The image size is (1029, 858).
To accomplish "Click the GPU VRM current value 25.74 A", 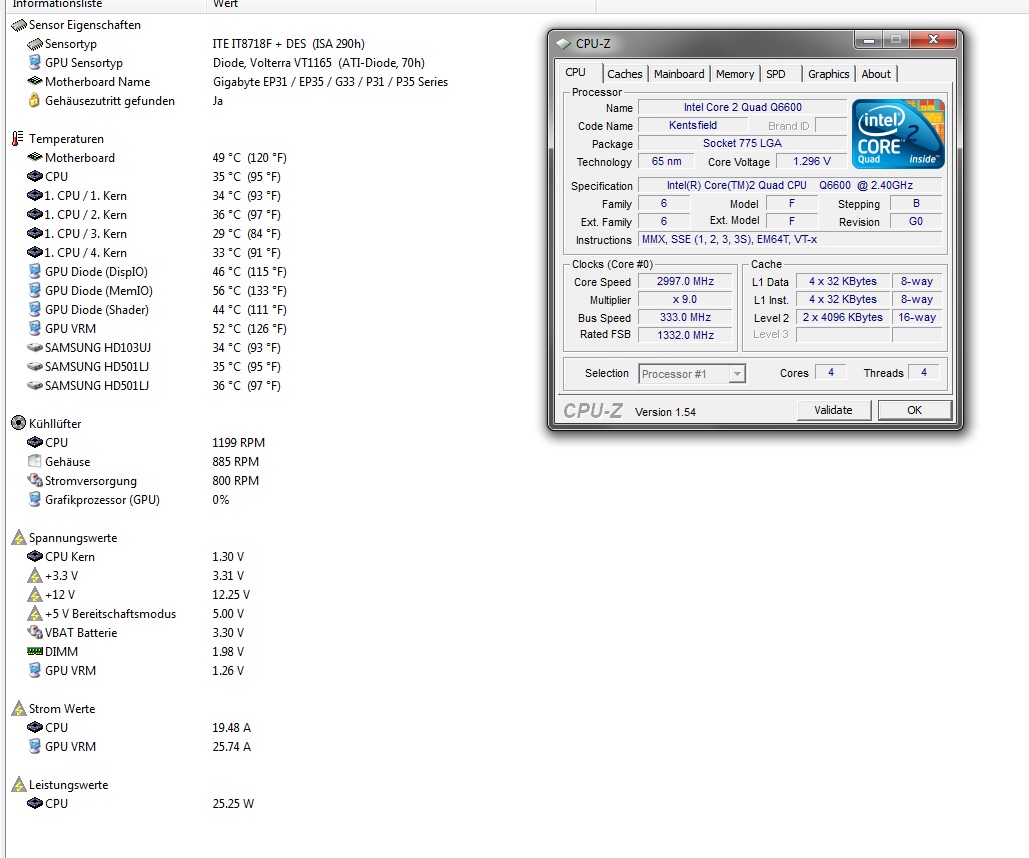I will [231, 746].
